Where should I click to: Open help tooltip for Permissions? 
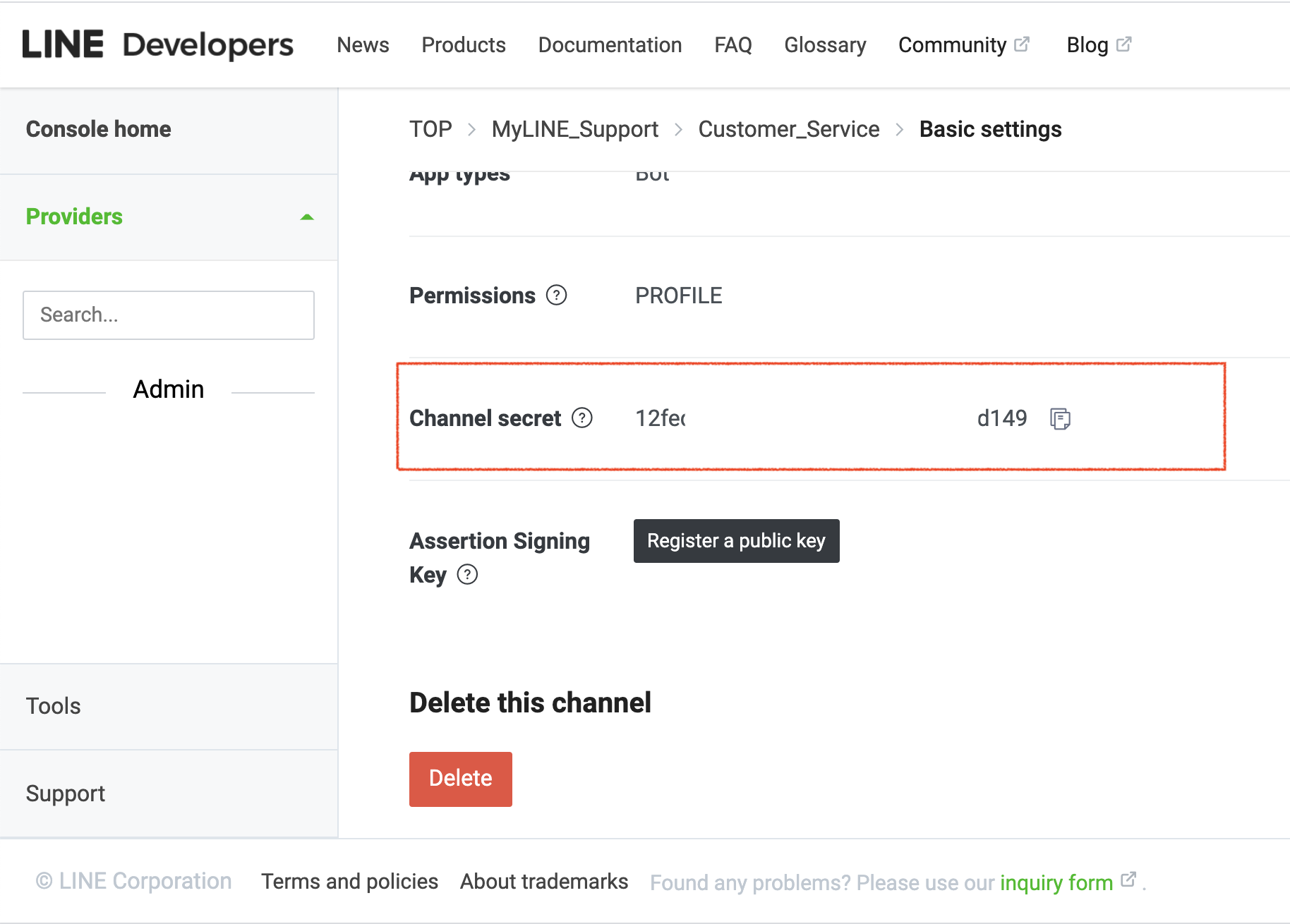point(557,295)
